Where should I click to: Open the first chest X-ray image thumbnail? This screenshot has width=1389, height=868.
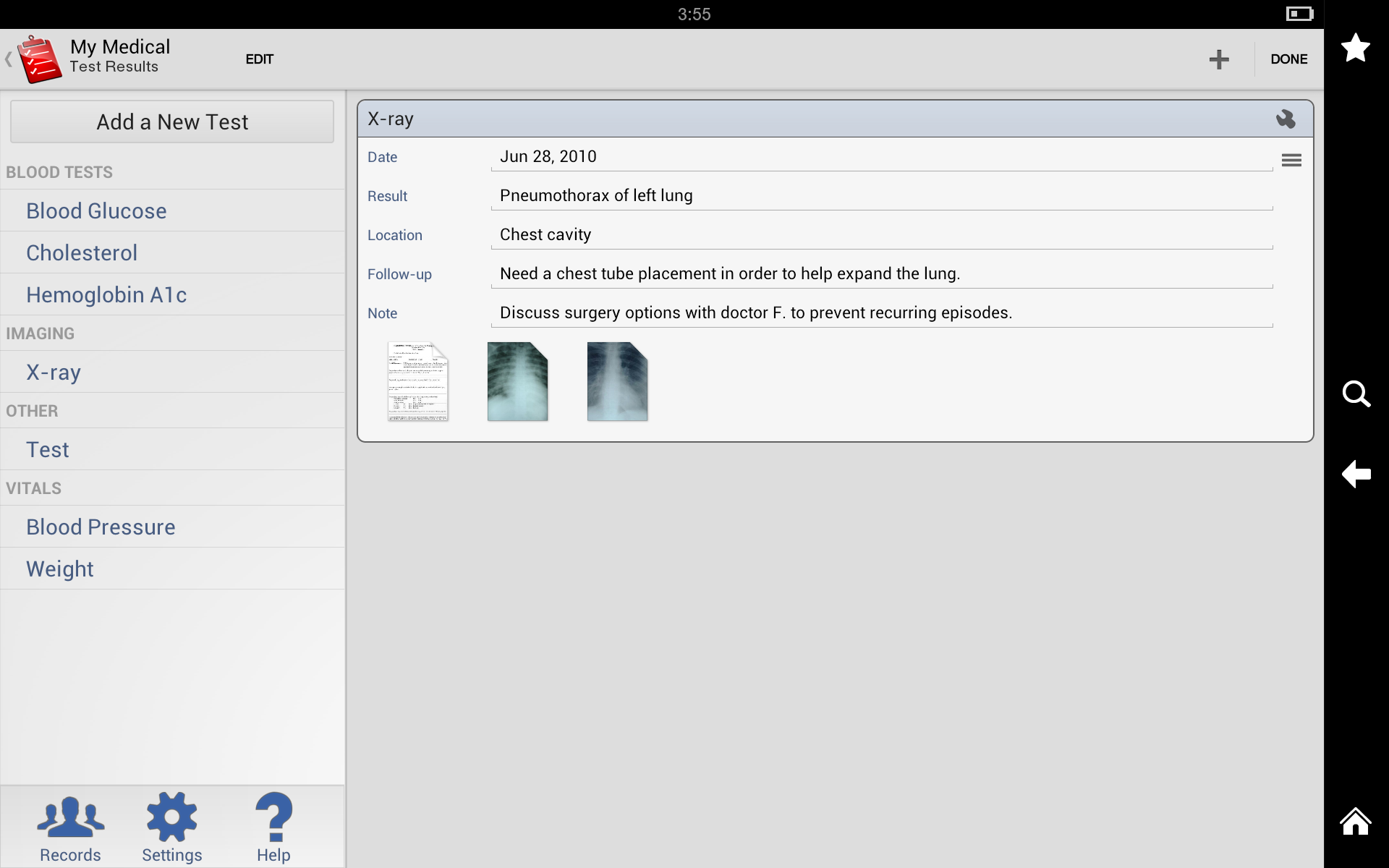517,381
